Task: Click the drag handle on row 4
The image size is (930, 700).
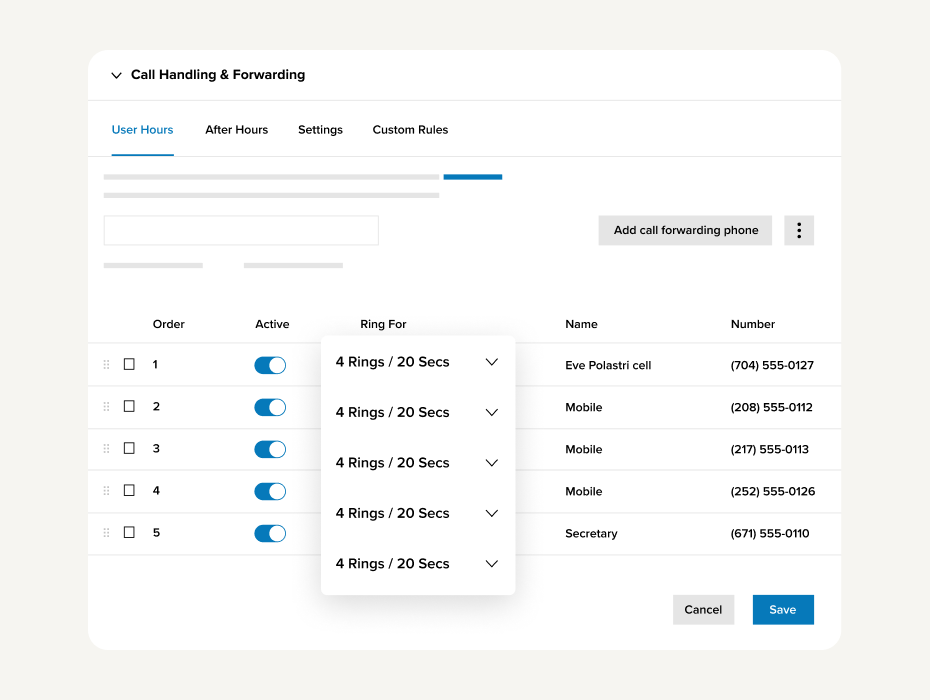Action: pos(107,491)
